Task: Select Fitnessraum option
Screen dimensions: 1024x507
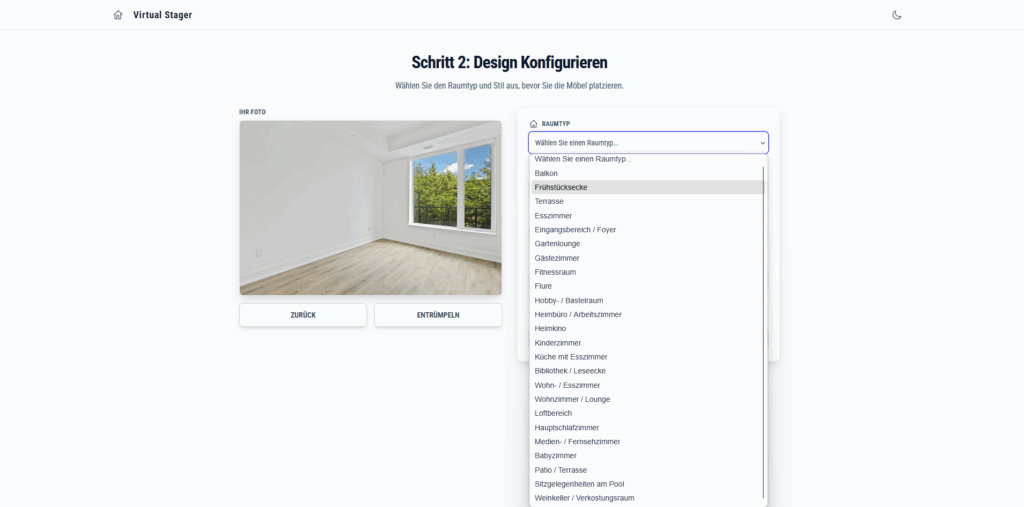Action: coord(555,272)
